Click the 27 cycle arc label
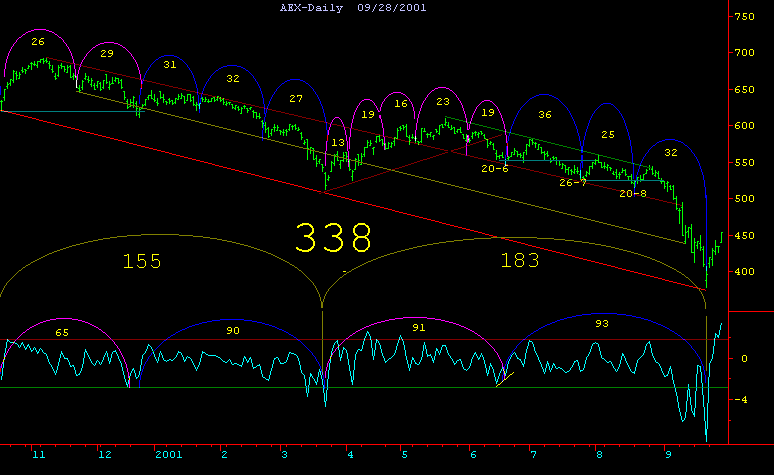The width and height of the screenshot is (774, 475). point(296,99)
